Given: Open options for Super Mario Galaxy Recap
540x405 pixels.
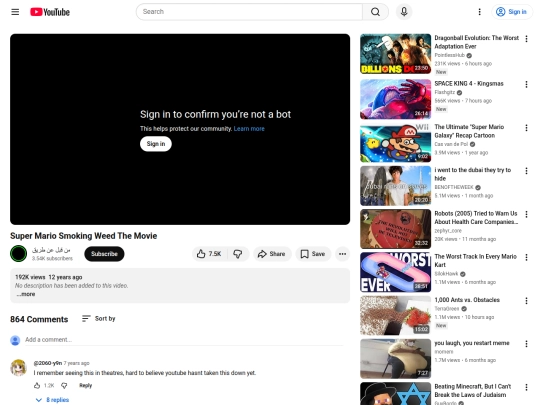Looking at the screenshot, I should point(526,128).
